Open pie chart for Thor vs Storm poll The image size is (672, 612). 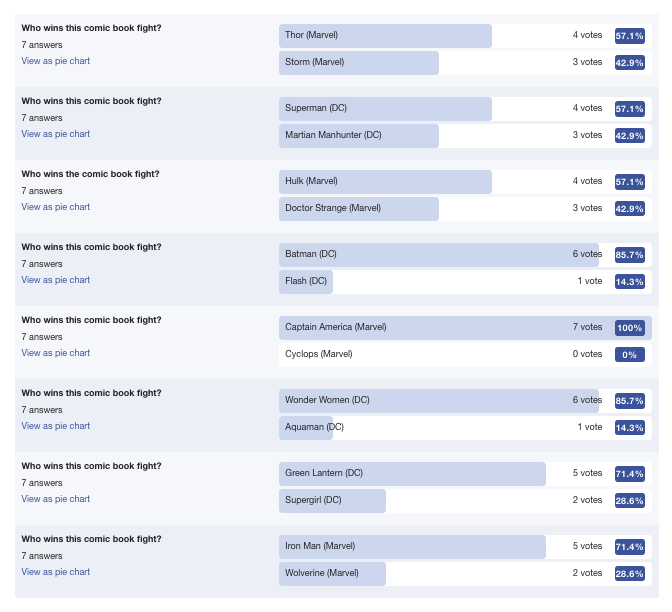click(x=56, y=61)
